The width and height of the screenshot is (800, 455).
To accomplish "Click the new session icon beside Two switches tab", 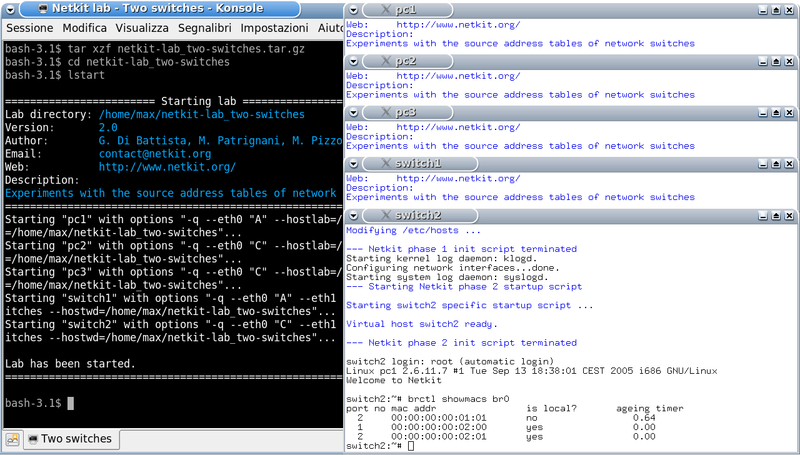I will [13, 439].
